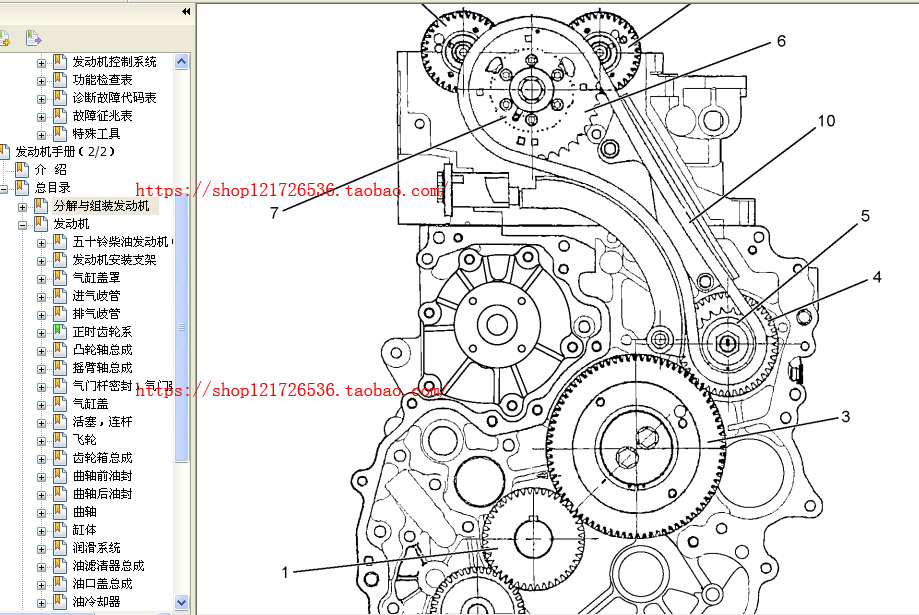The image size is (919, 615).
Task: Expand the 进气歧管 node
Action: [41, 297]
